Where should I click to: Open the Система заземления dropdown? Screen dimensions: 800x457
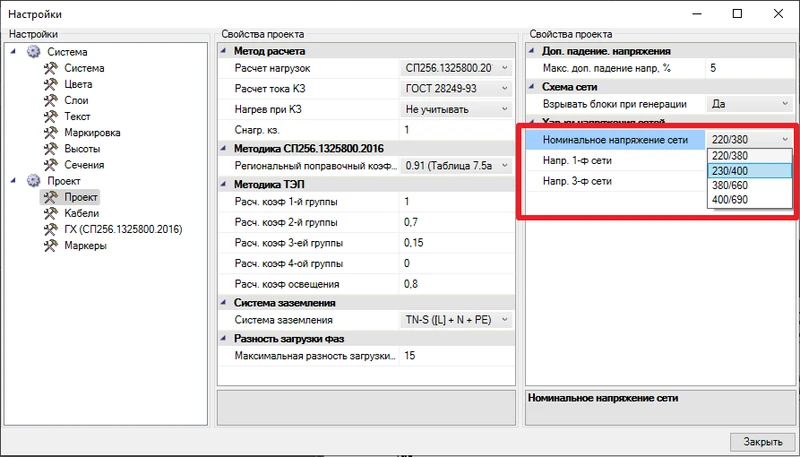(x=505, y=320)
